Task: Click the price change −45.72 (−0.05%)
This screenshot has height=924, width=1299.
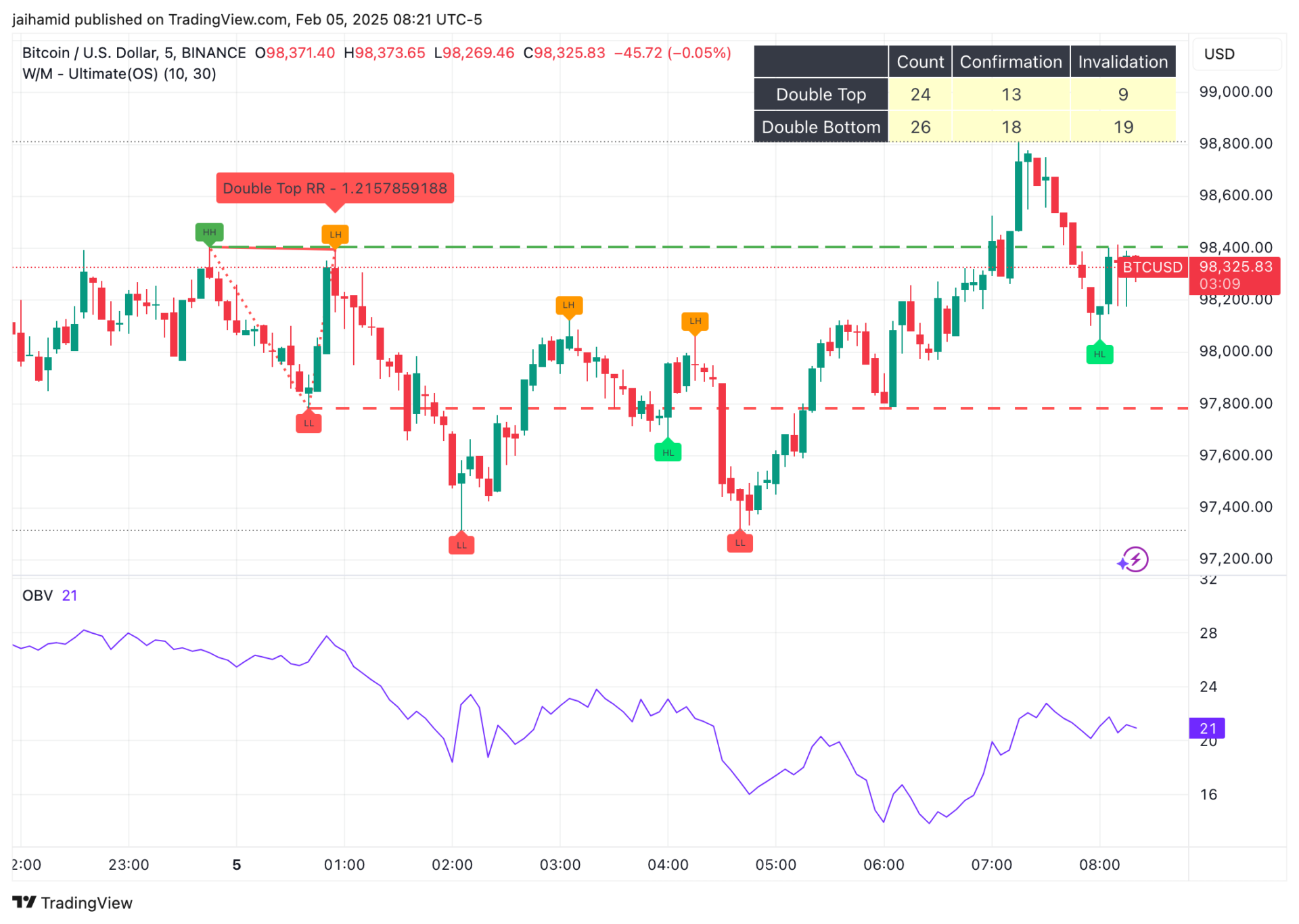Action: click(x=673, y=53)
